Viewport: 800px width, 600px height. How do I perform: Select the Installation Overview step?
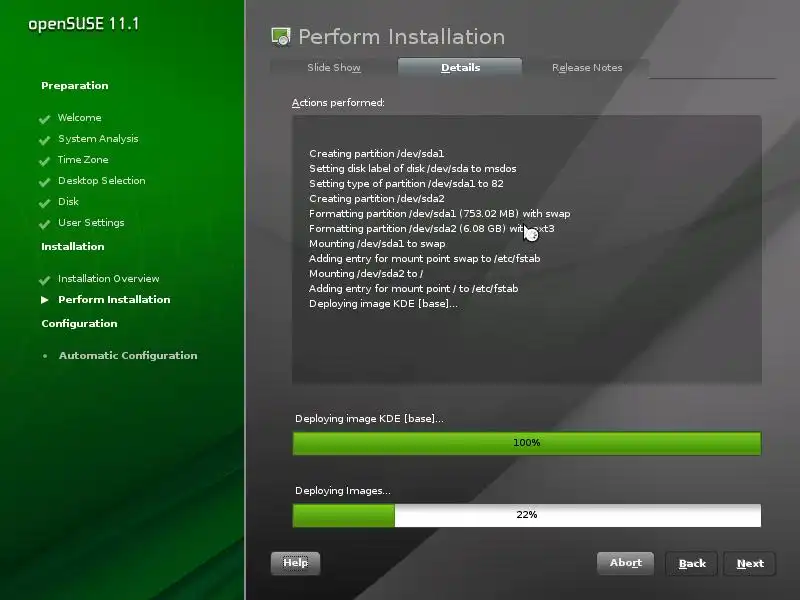pos(109,279)
